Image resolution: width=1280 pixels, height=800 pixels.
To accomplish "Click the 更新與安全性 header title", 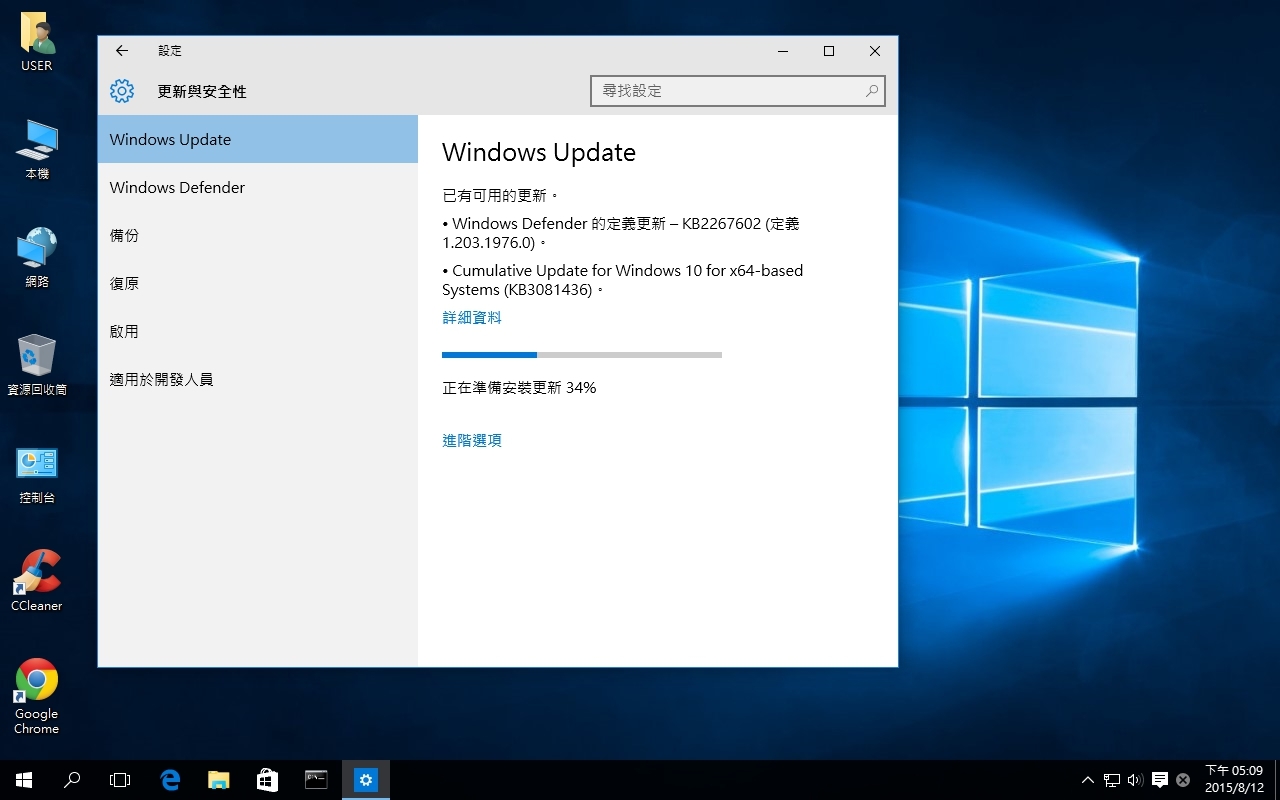I will tap(202, 92).
